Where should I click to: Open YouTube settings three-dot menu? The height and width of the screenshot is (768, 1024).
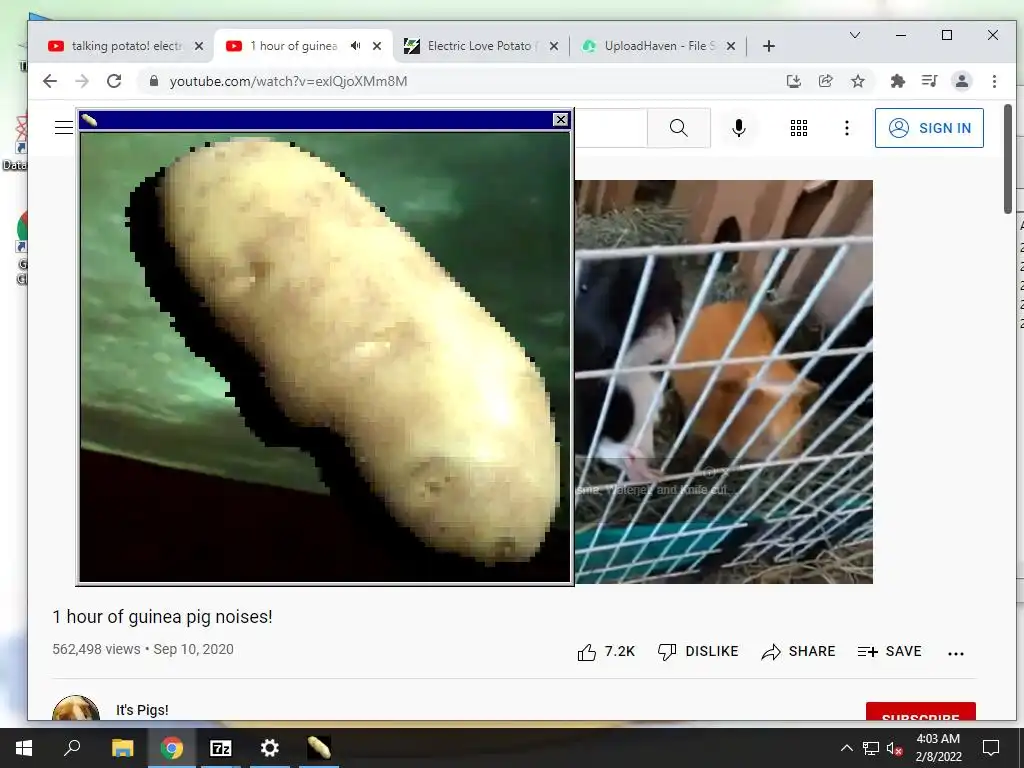coord(846,128)
